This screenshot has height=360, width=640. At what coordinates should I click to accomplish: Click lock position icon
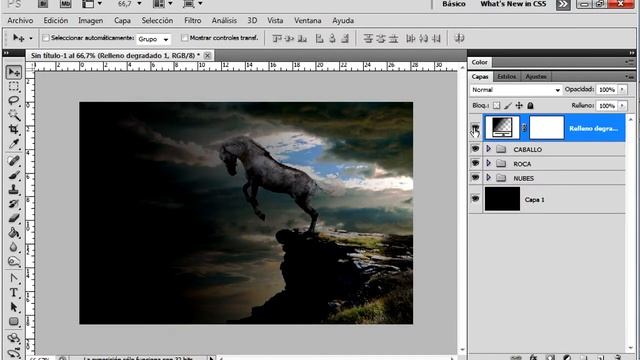coord(519,106)
